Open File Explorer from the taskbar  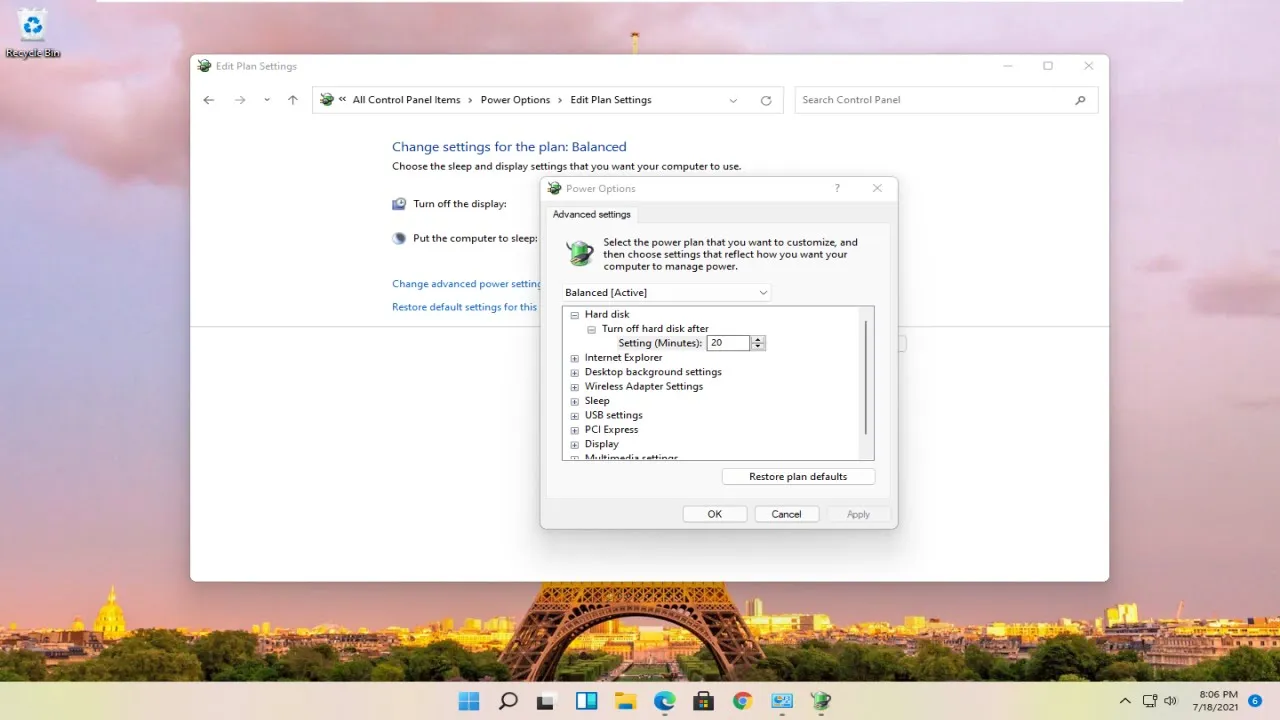coord(625,701)
